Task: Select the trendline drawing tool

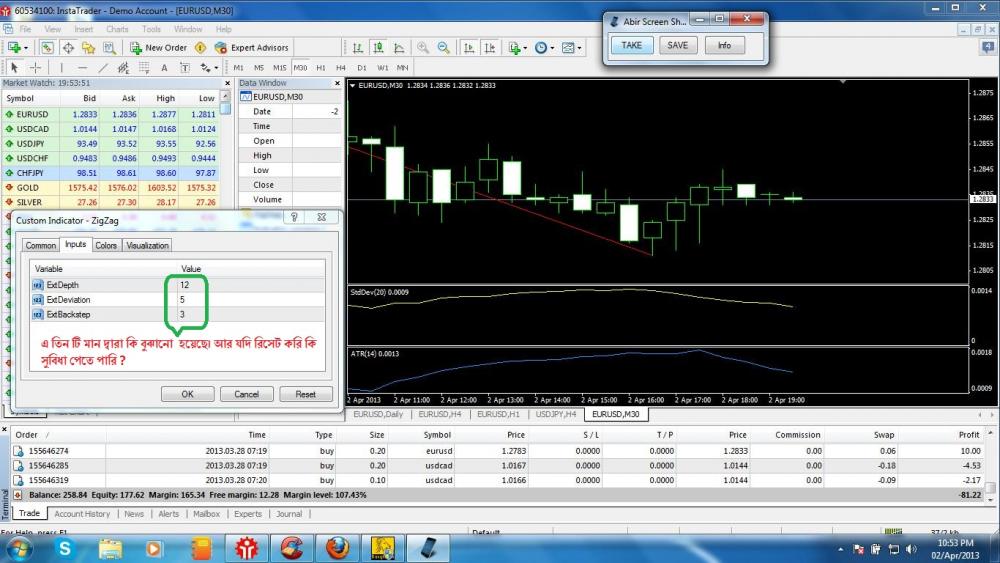Action: coord(103,68)
